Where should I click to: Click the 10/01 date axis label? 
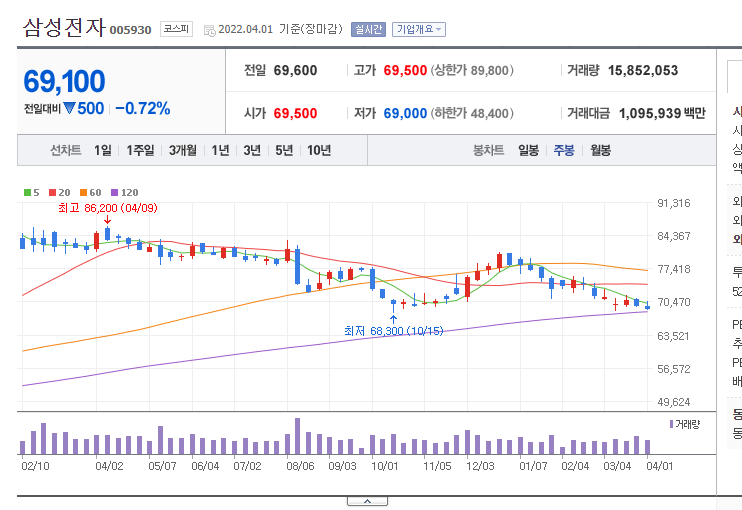coord(385,466)
